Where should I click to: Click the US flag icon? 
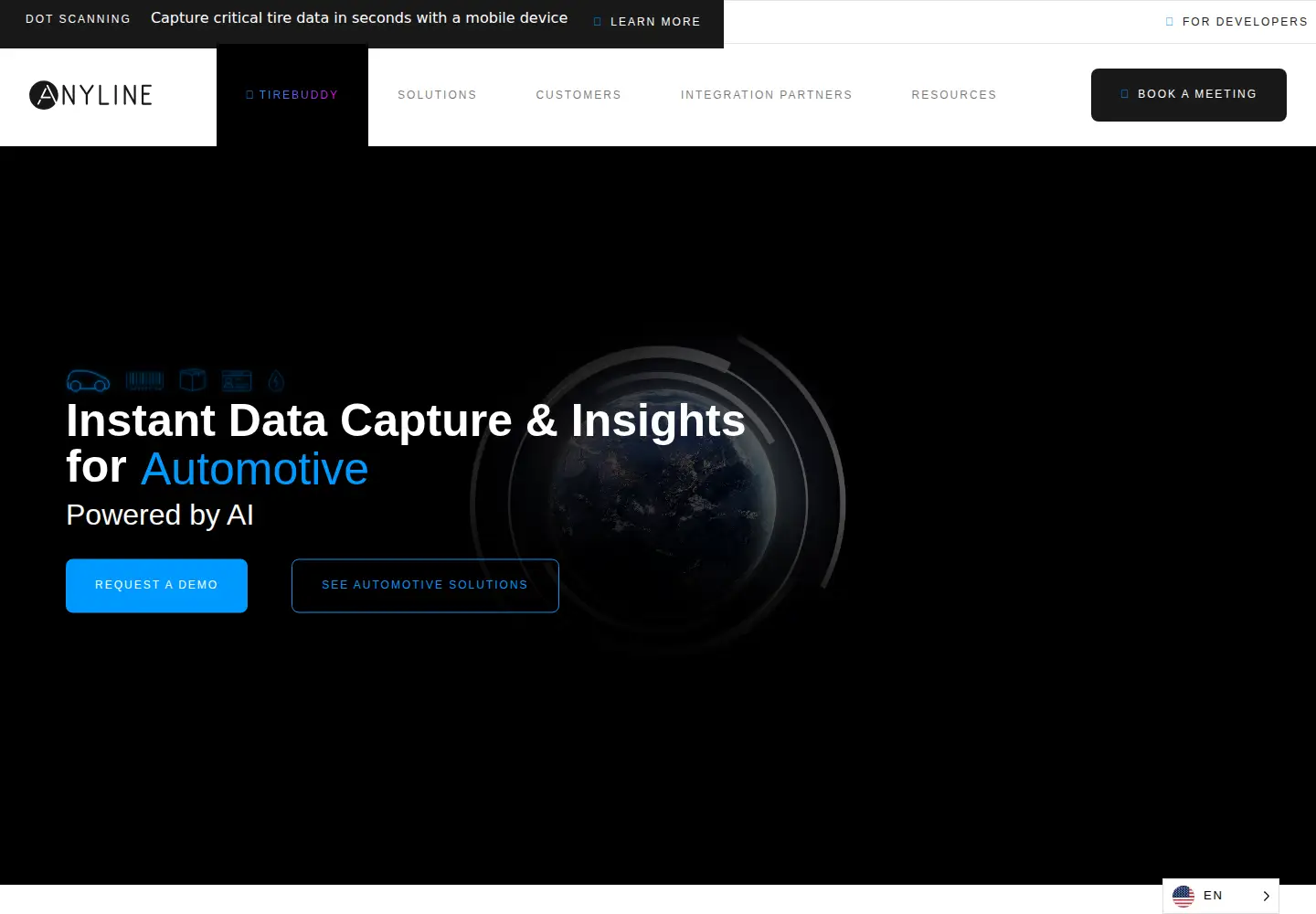(1183, 896)
